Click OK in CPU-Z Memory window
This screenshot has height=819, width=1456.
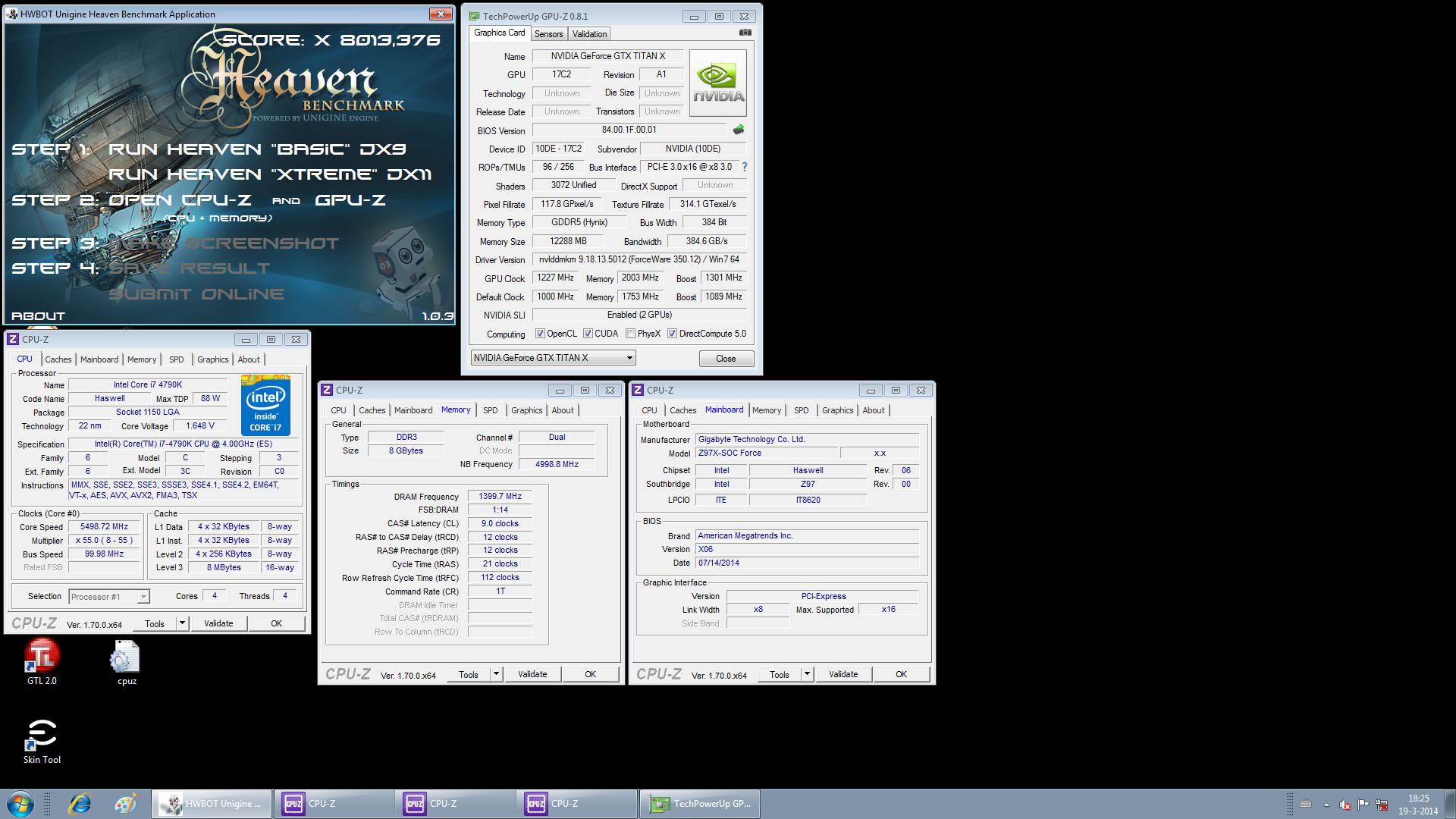[590, 674]
